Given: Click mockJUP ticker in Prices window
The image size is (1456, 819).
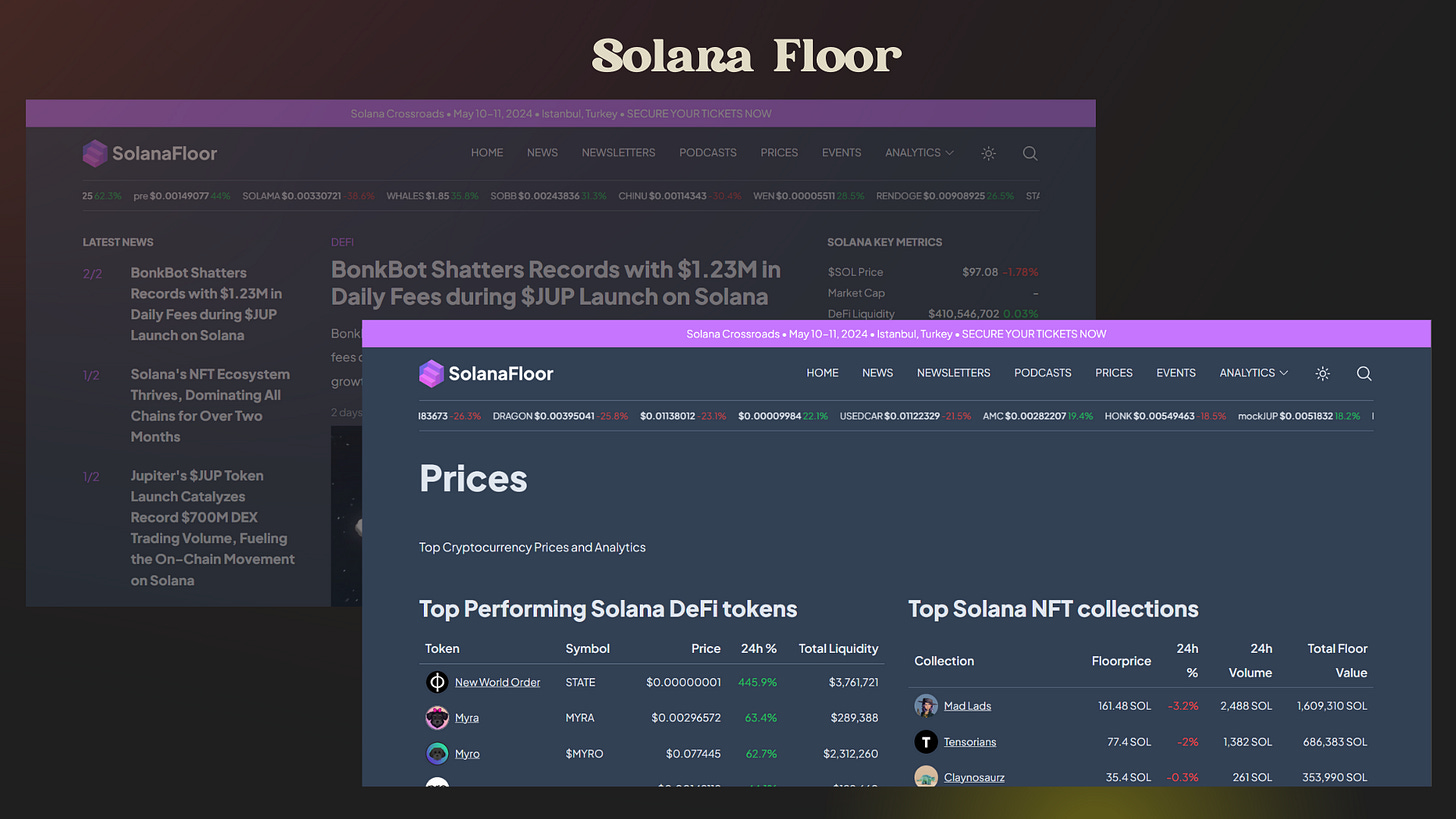Looking at the screenshot, I should (1299, 416).
